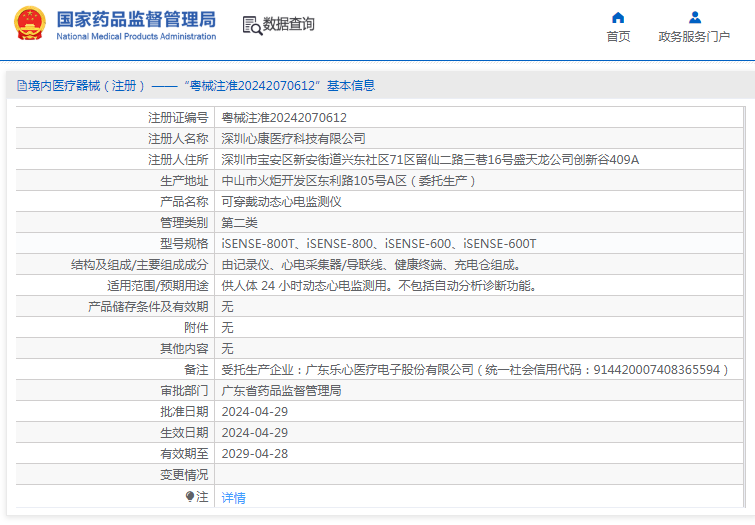Click the national emblem logo
This screenshot has width=755, height=525.
click(30, 23)
